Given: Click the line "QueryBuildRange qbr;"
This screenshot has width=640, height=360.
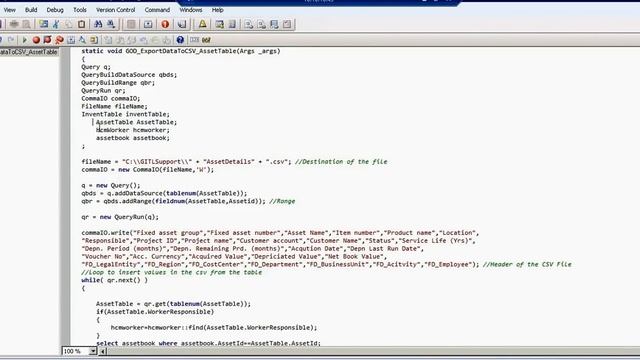Looking at the screenshot, I should [x=118, y=82].
